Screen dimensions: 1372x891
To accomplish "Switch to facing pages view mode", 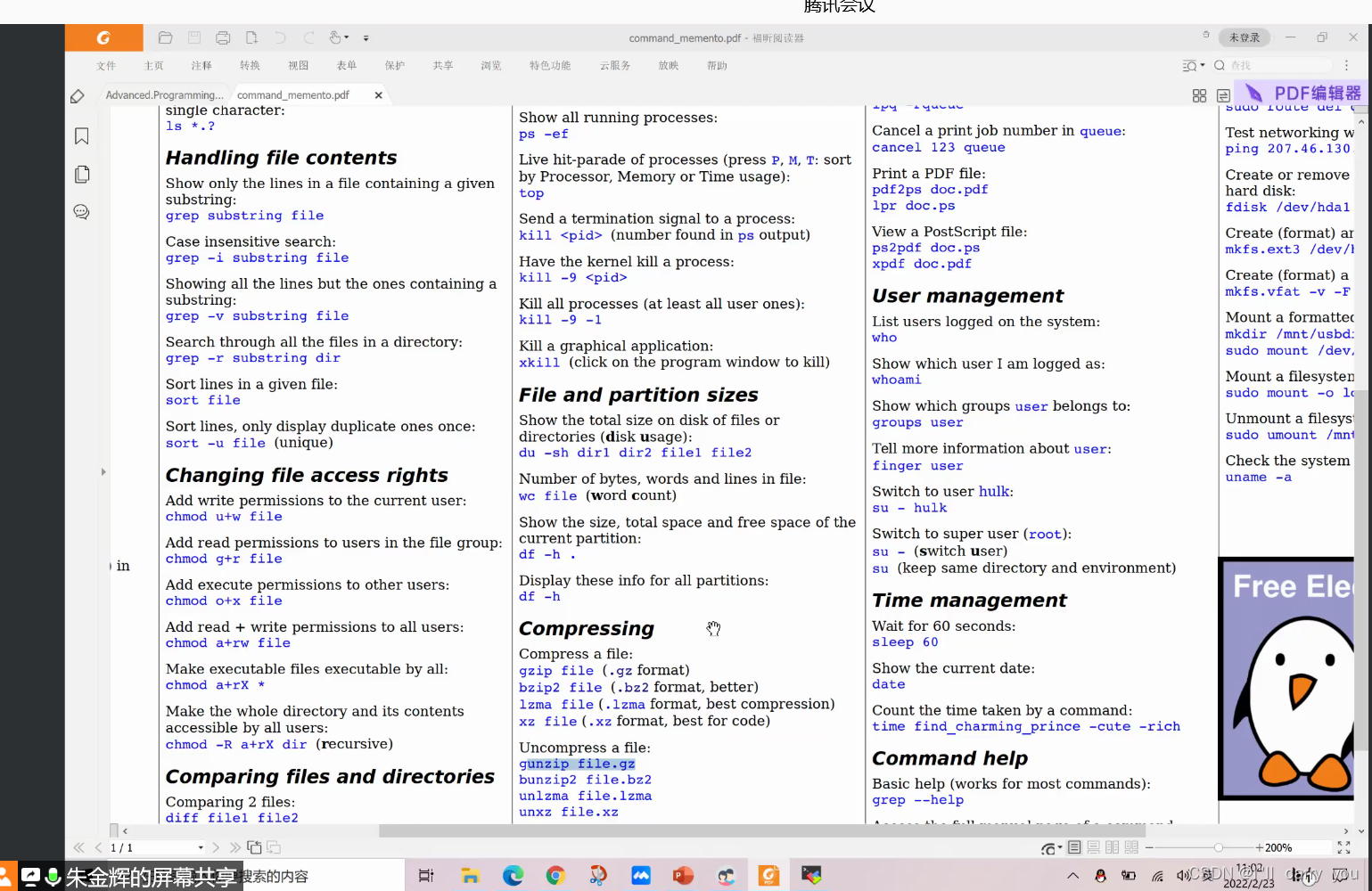I will [1112, 847].
